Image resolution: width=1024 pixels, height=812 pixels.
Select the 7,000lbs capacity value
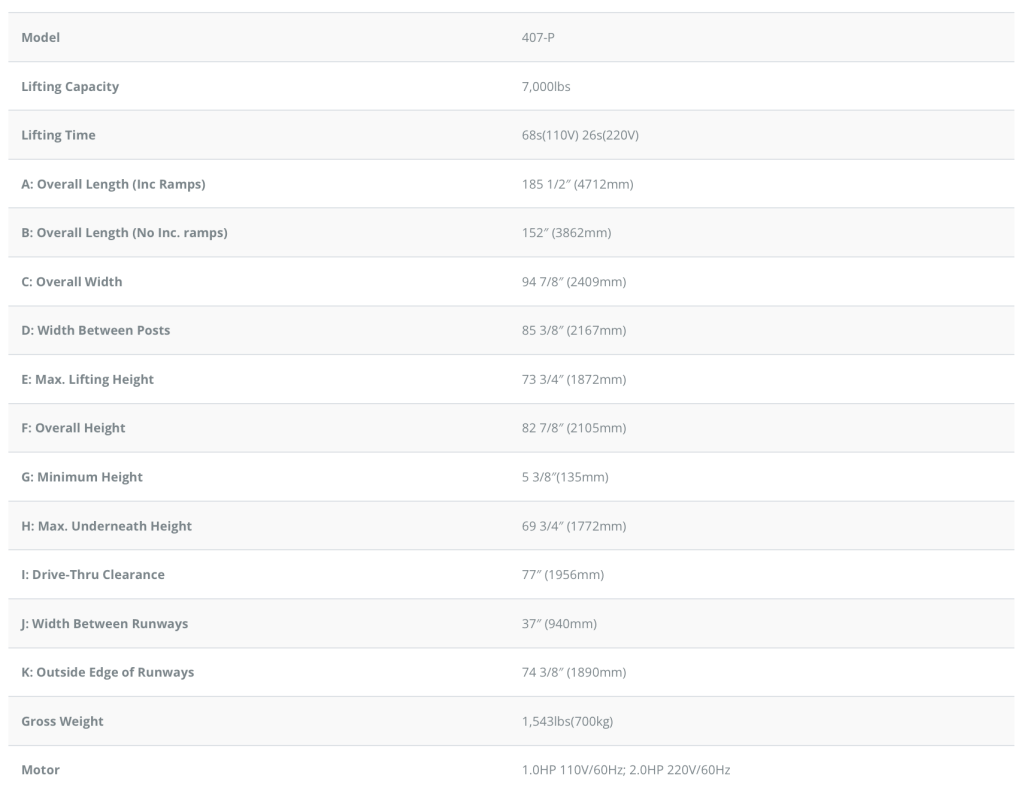[539, 87]
